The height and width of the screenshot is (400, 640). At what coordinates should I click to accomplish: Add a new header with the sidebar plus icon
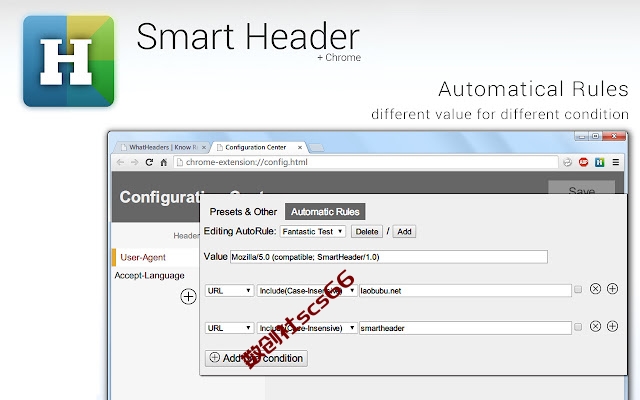188,296
